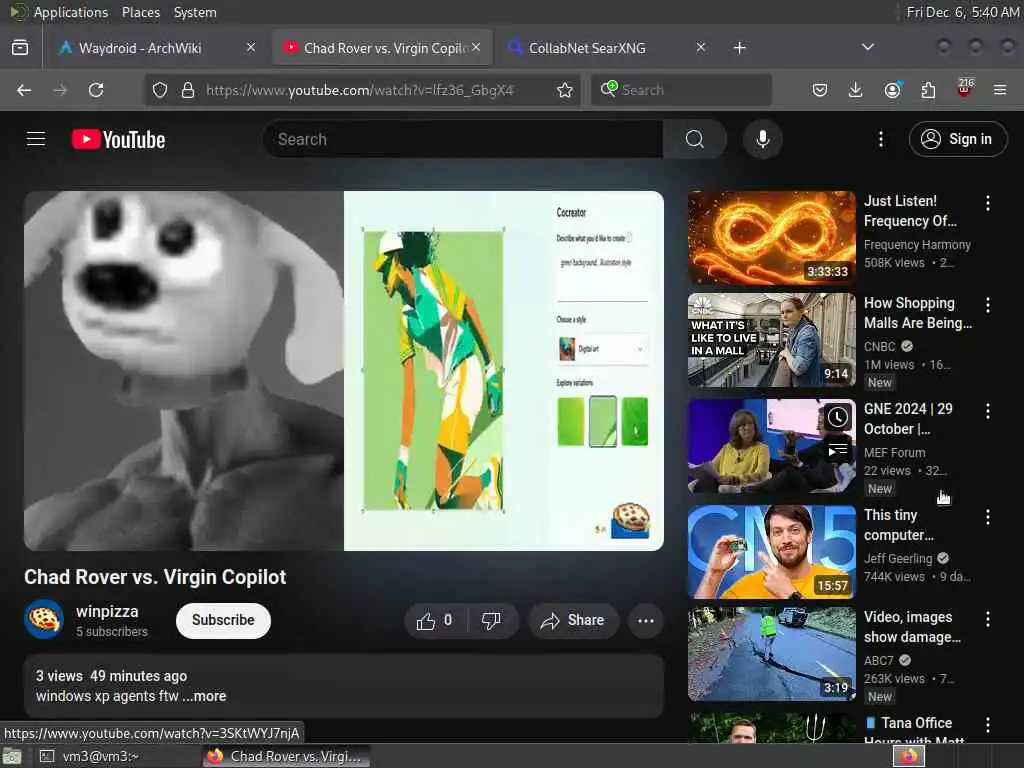
Task: Go back to previous page
Action: pos(24,90)
